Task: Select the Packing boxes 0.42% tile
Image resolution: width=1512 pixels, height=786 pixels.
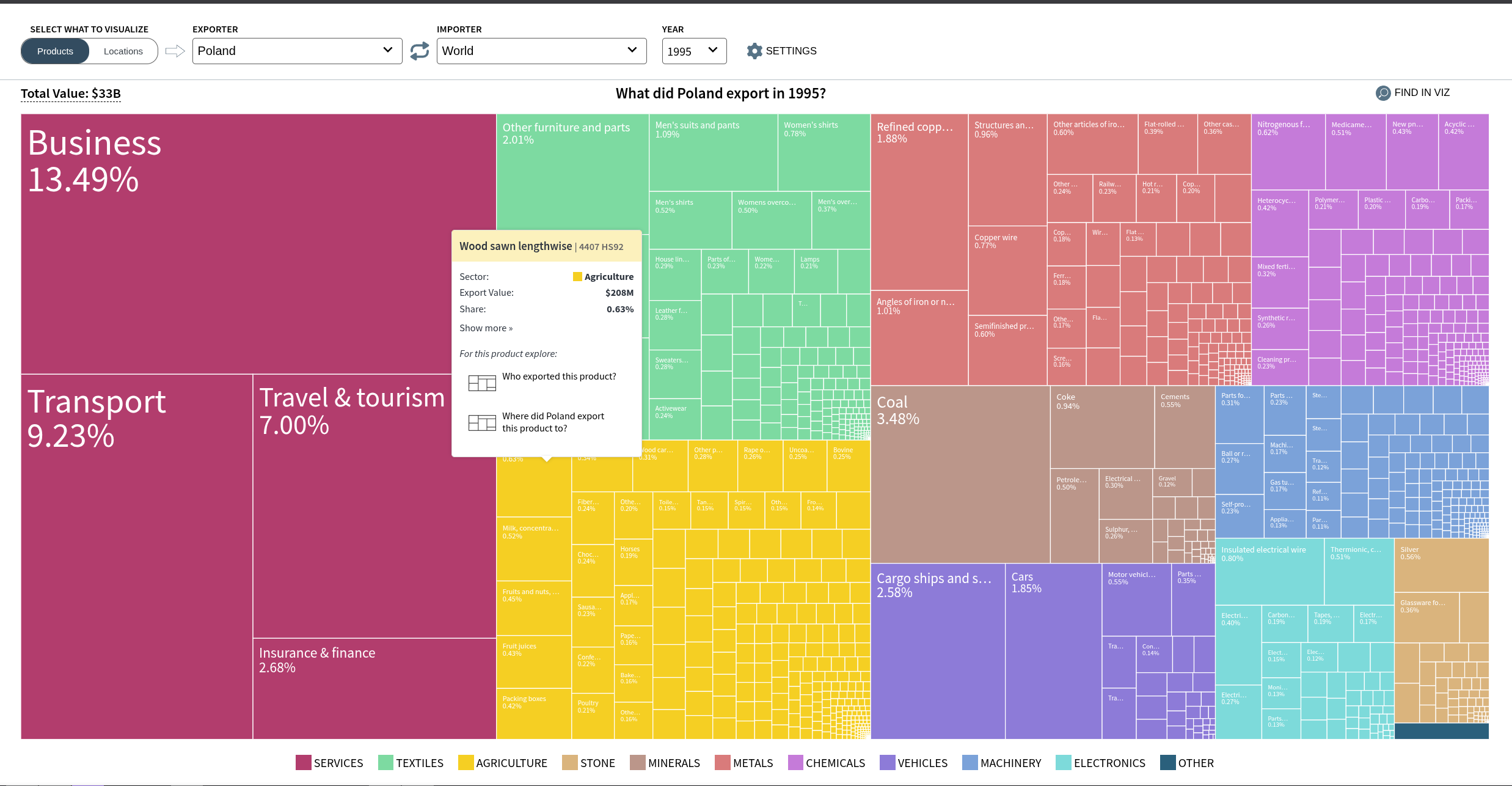Action: point(534,713)
